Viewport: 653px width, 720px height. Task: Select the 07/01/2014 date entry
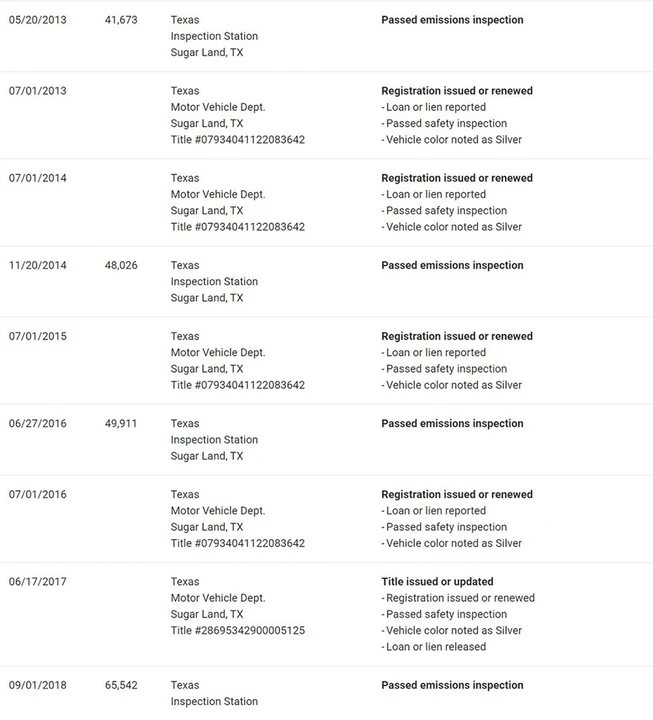click(x=38, y=178)
